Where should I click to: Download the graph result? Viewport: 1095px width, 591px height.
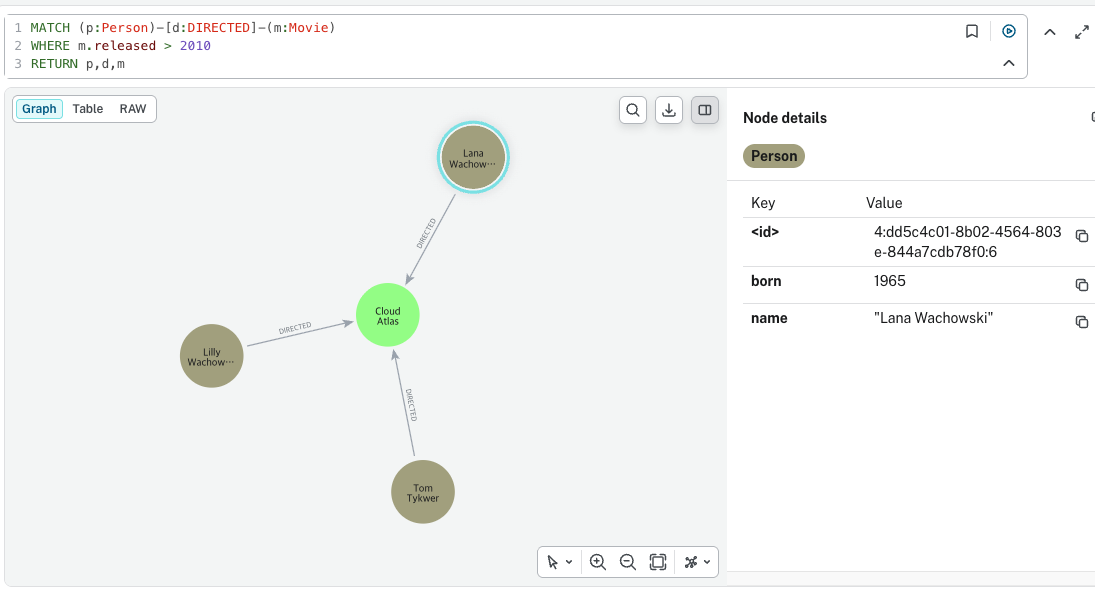click(x=669, y=110)
